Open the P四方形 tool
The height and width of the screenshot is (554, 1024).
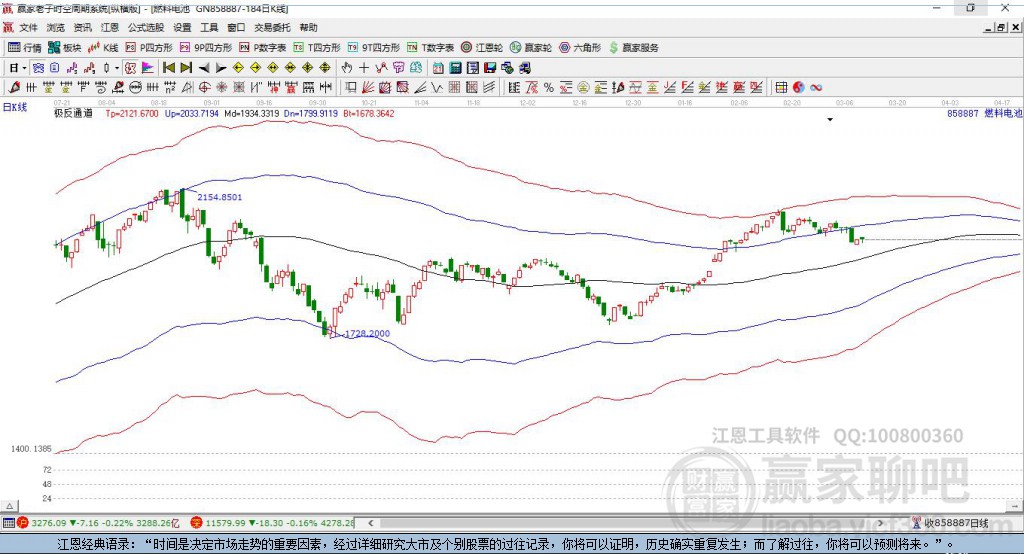coord(149,48)
